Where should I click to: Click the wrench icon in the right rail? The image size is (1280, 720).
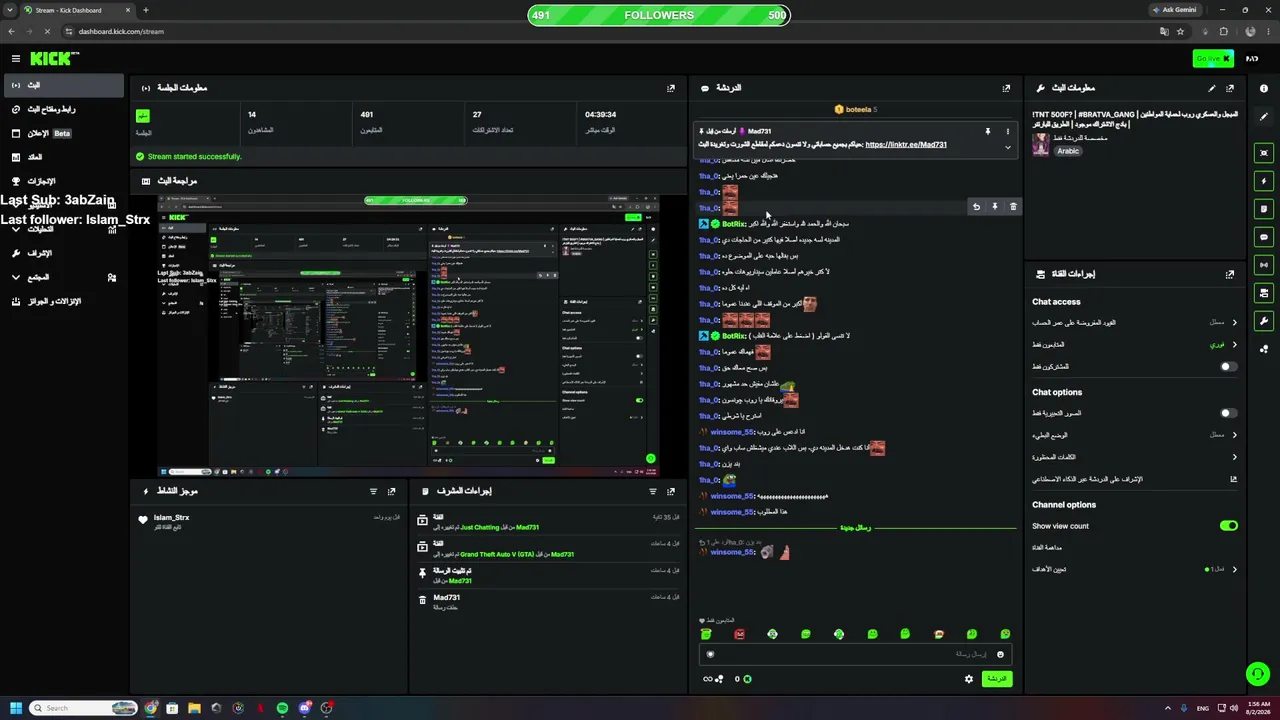click(1264, 321)
